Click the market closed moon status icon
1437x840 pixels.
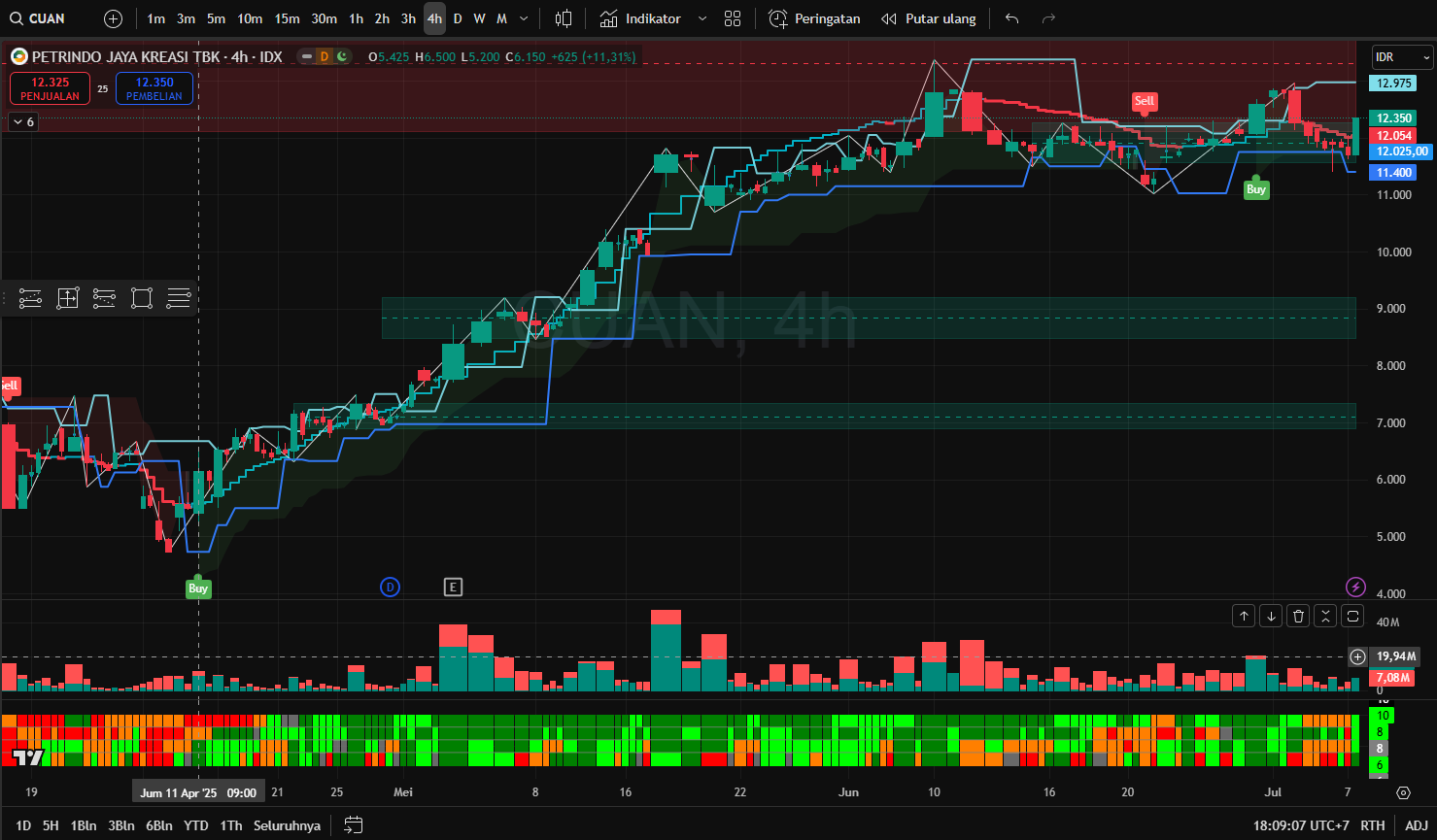pyautogui.click(x=342, y=56)
